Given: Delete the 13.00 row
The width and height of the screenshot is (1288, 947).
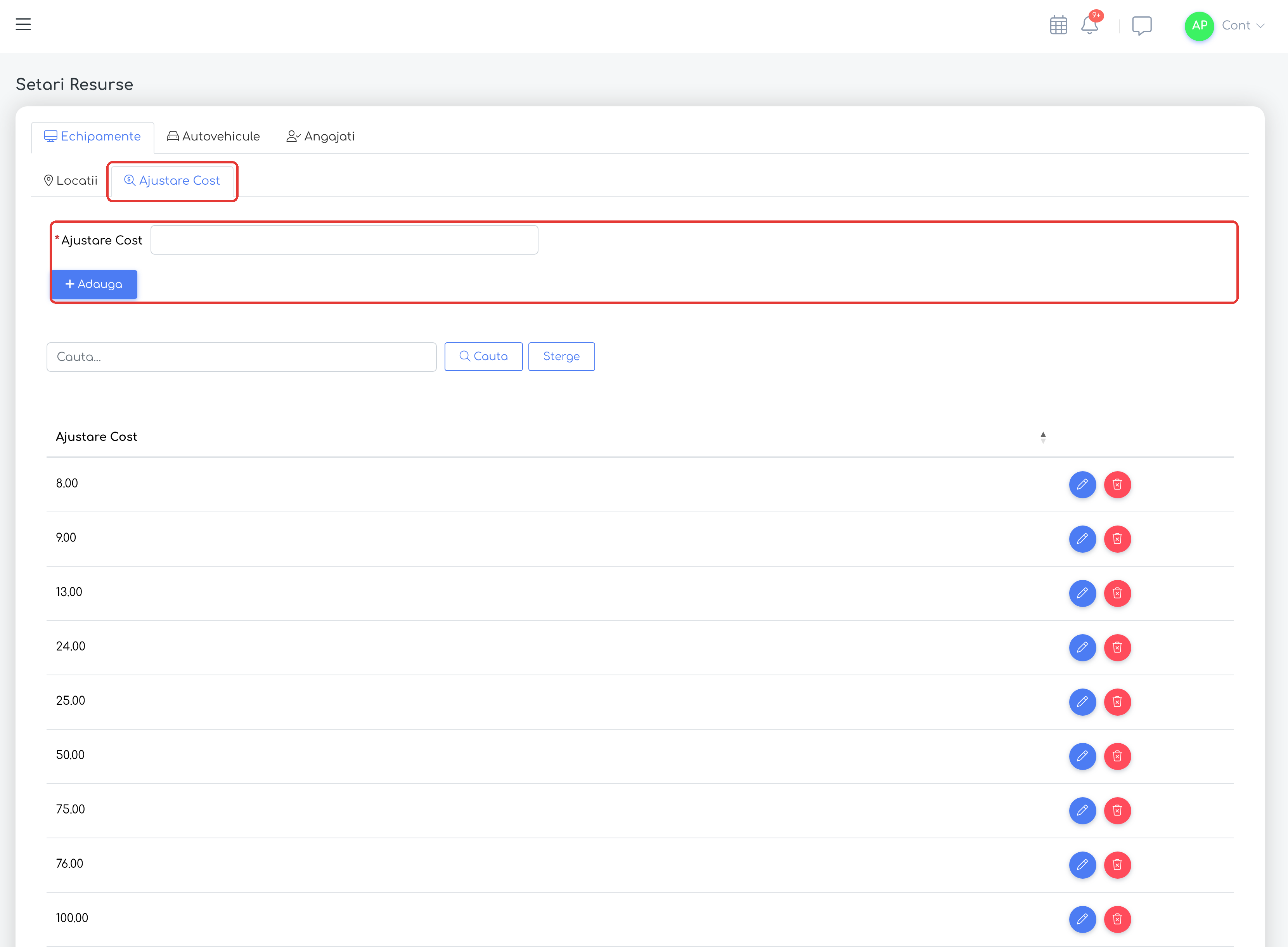Looking at the screenshot, I should pyautogui.click(x=1117, y=593).
